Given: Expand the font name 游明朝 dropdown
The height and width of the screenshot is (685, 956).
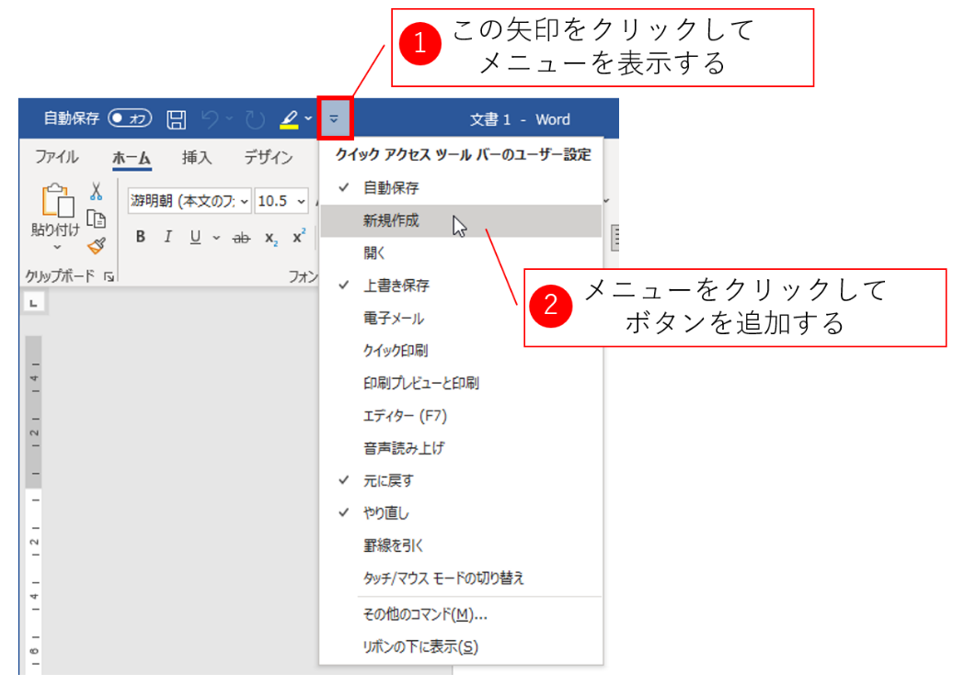Looking at the screenshot, I should (x=244, y=201).
